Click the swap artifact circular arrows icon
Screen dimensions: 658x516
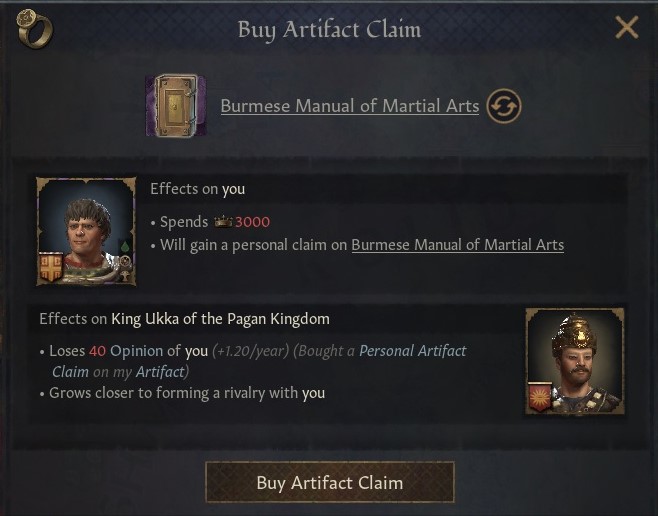(504, 106)
